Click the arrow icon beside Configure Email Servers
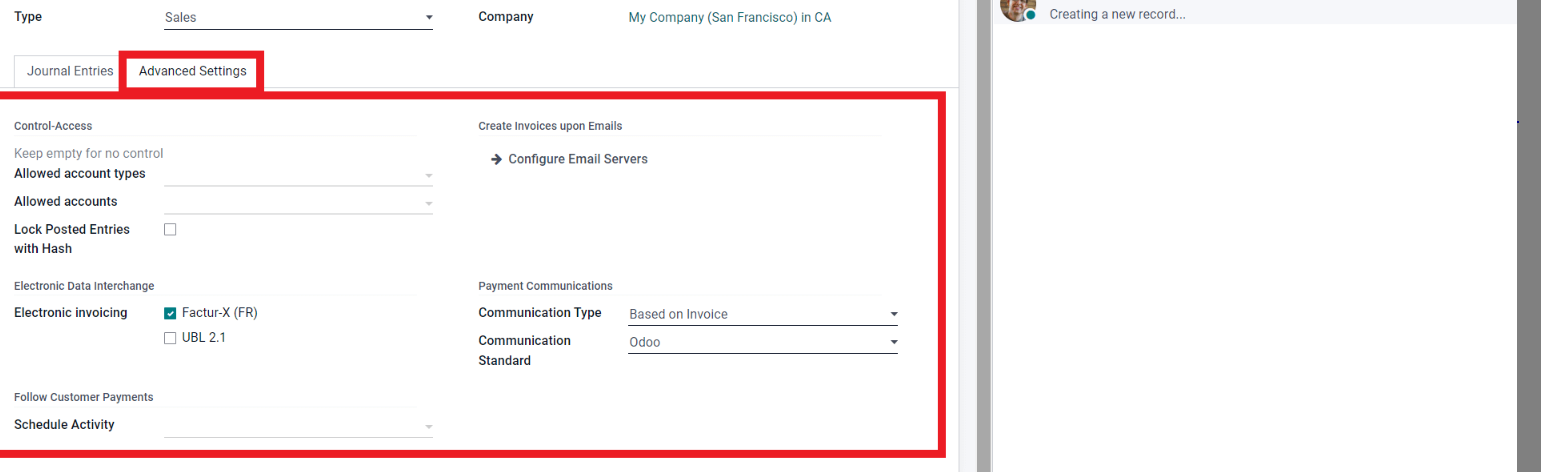 496,159
